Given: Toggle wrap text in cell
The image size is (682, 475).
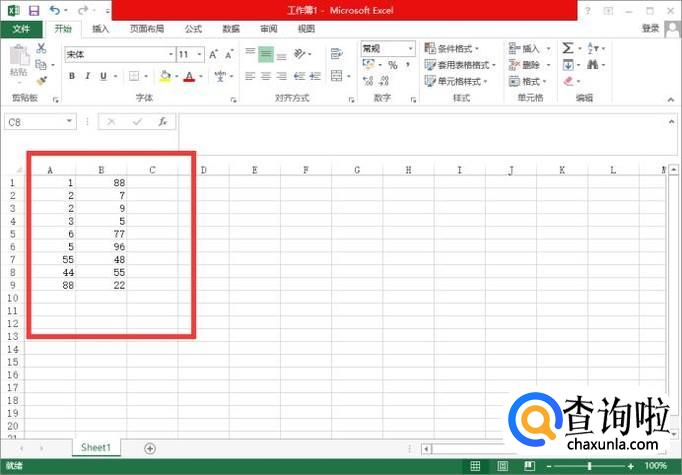Looking at the screenshot, I should tap(336, 54).
